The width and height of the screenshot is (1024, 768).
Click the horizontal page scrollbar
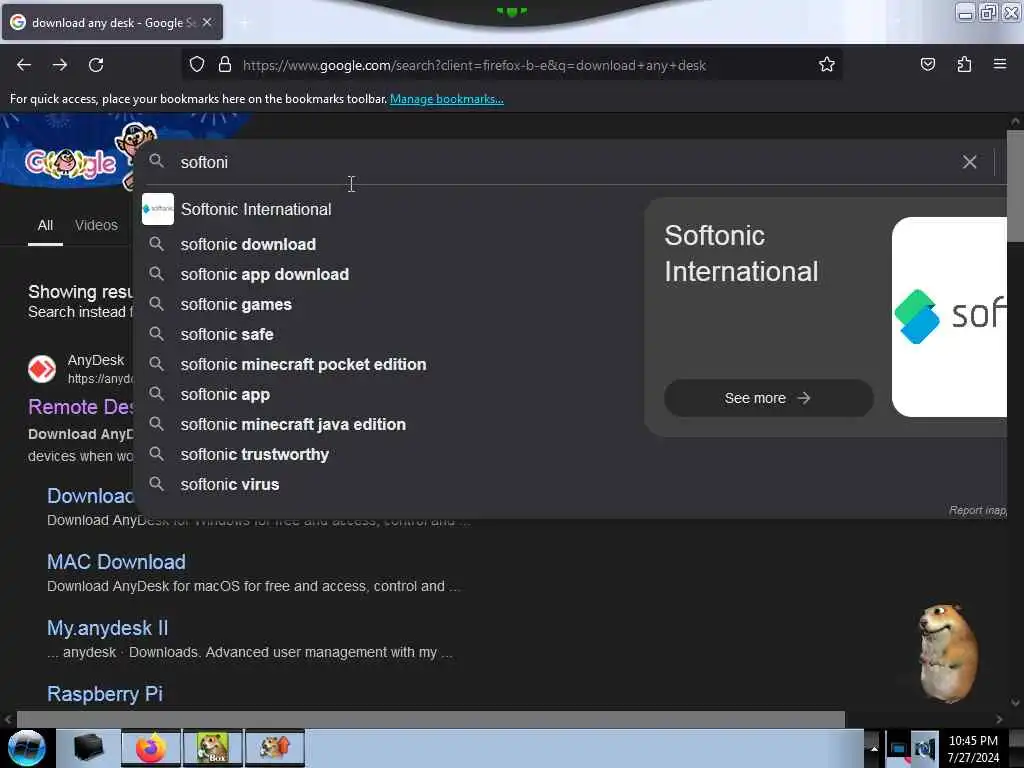click(431, 719)
